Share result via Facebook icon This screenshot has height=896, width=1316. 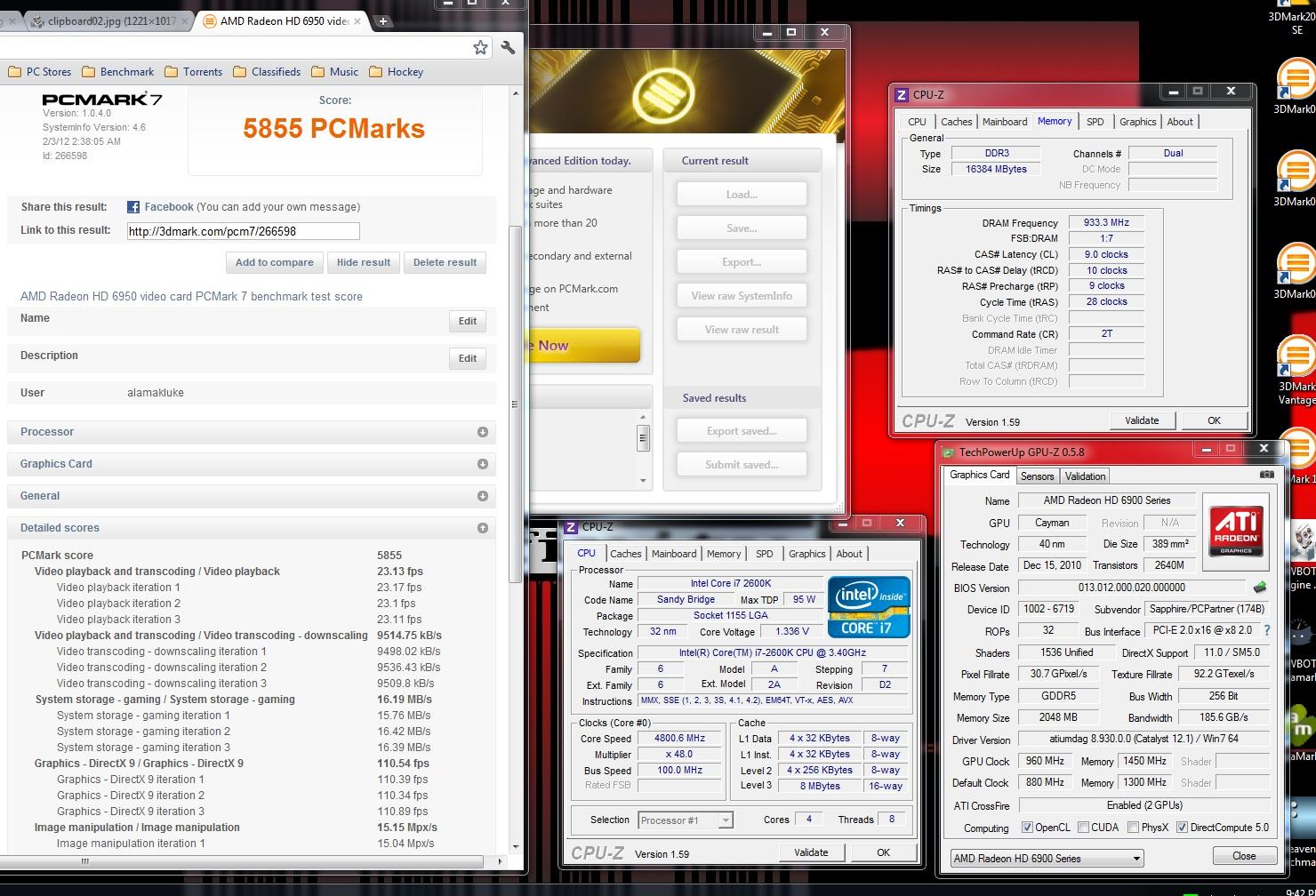click(x=133, y=207)
